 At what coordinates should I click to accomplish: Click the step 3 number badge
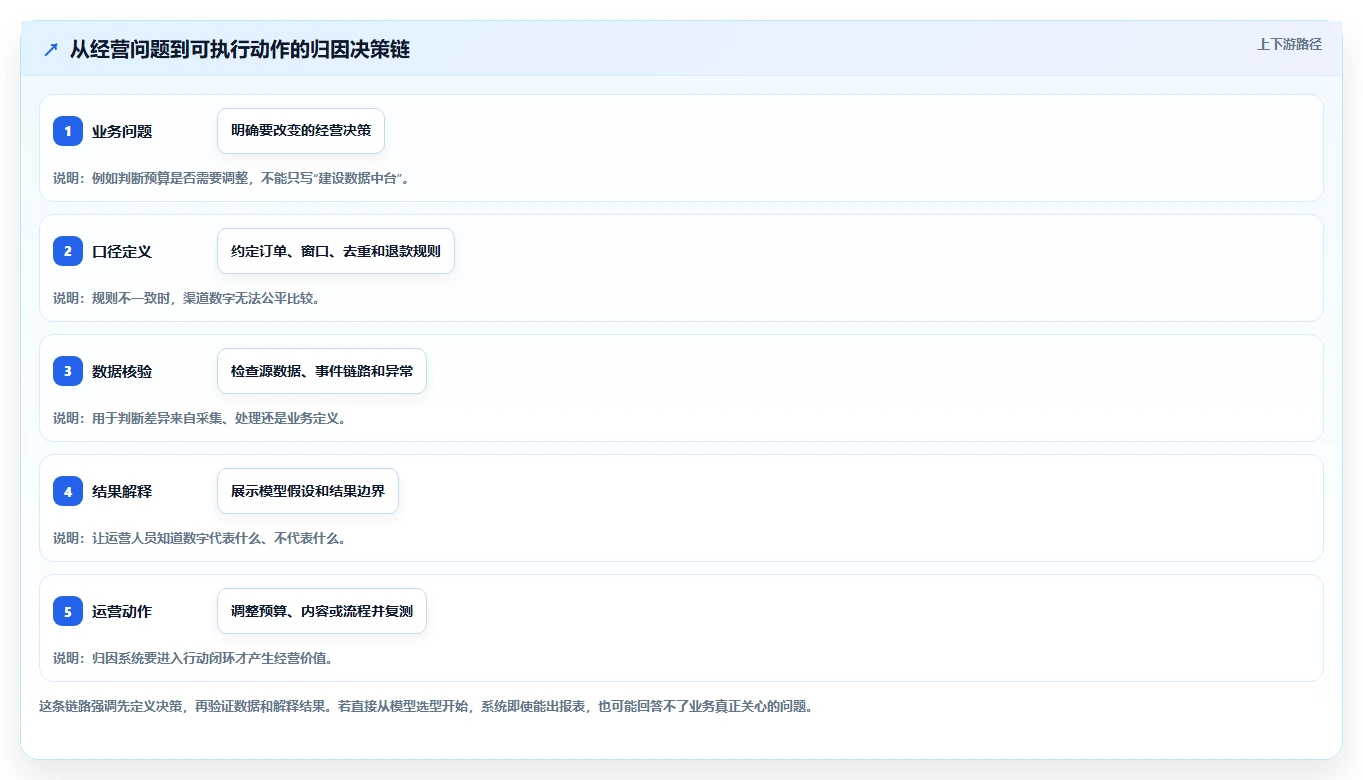(68, 371)
